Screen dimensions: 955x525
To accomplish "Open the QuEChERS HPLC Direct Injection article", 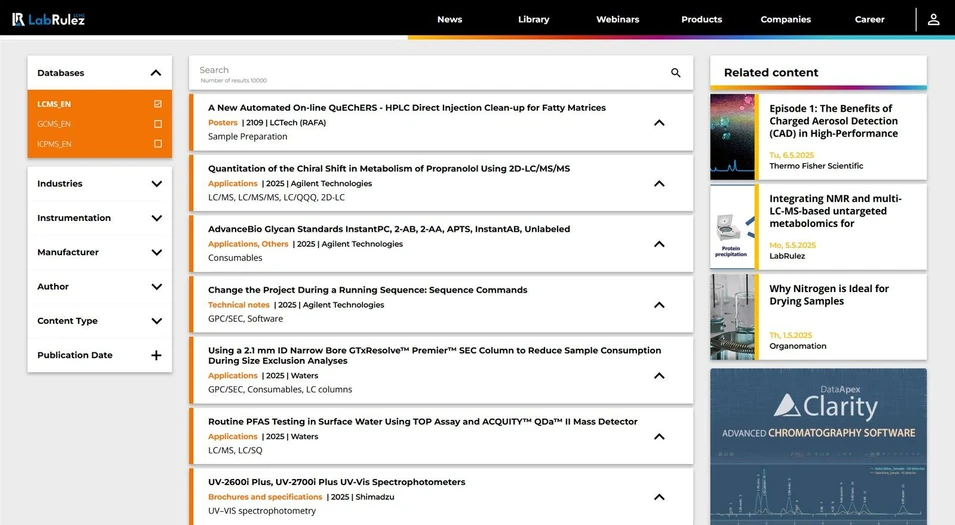I will point(407,108).
